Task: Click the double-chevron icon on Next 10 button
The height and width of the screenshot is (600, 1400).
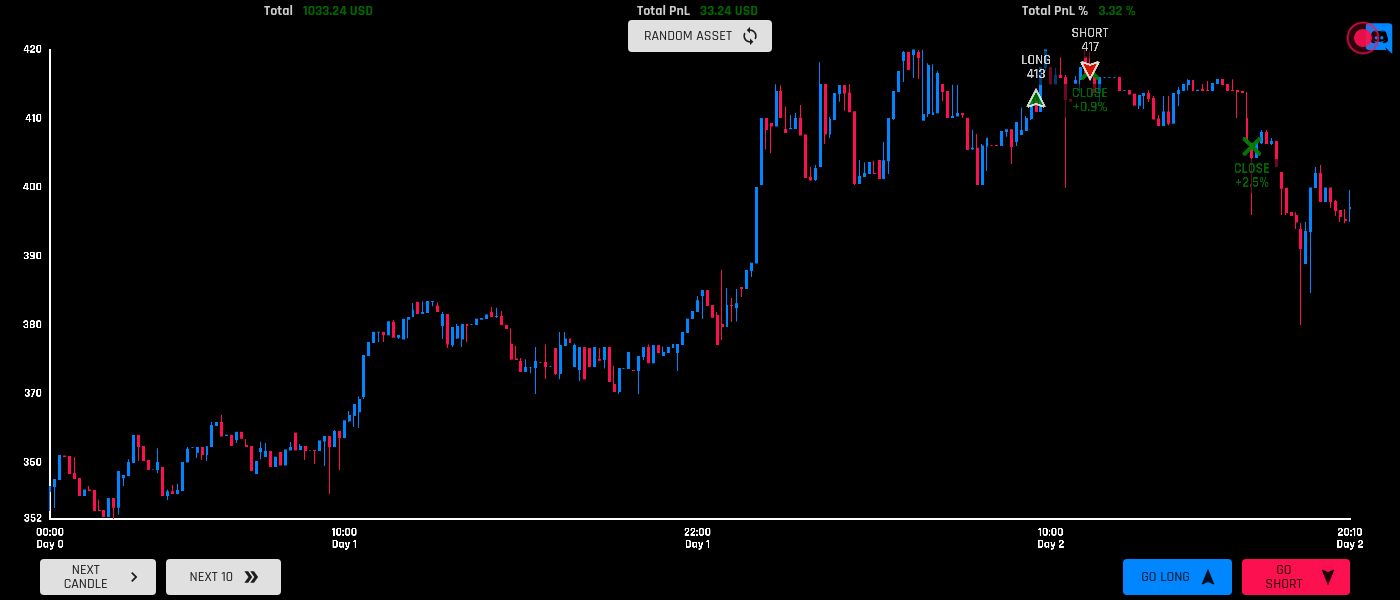Action: [x=254, y=577]
